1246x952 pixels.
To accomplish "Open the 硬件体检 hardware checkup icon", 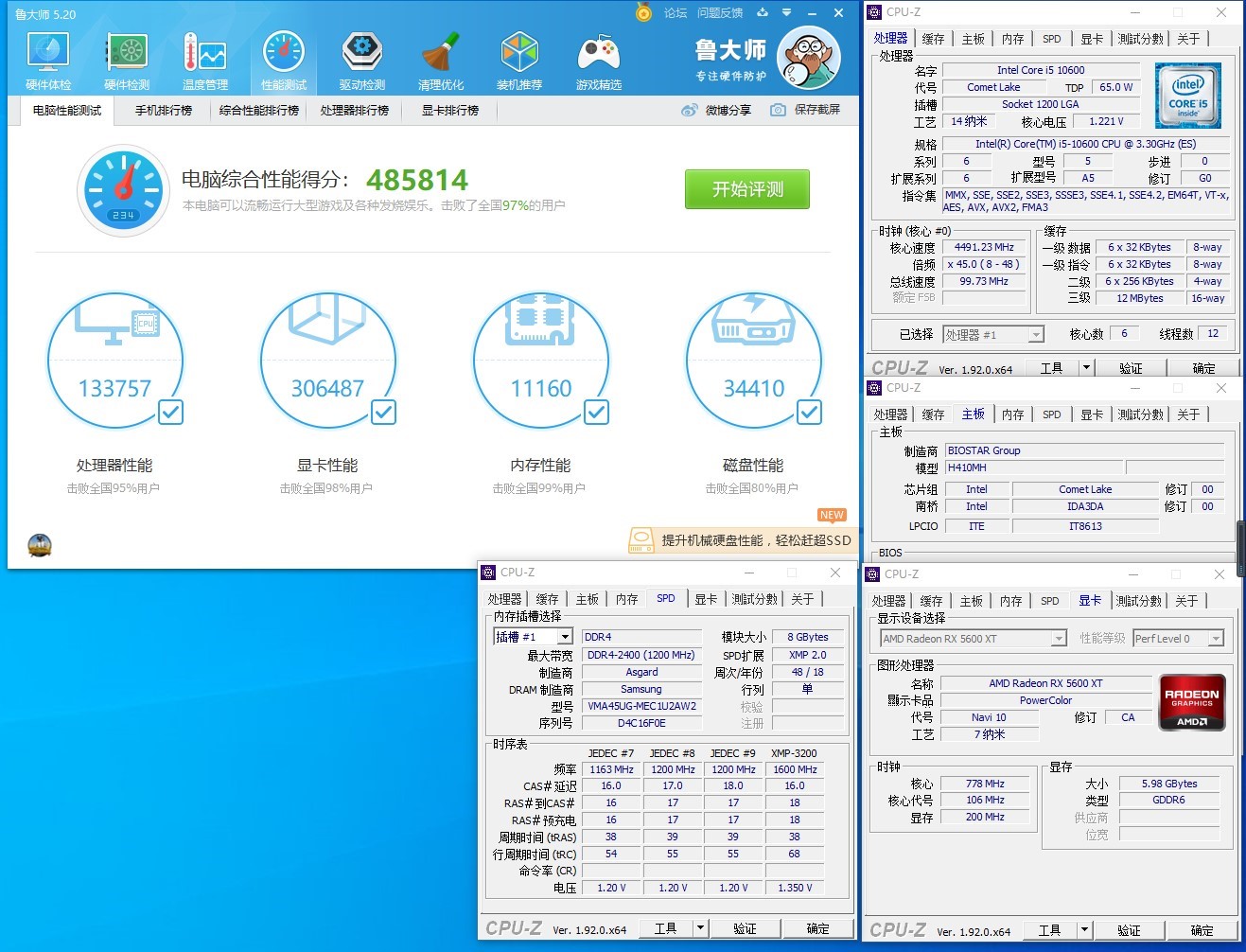I will click(x=48, y=52).
